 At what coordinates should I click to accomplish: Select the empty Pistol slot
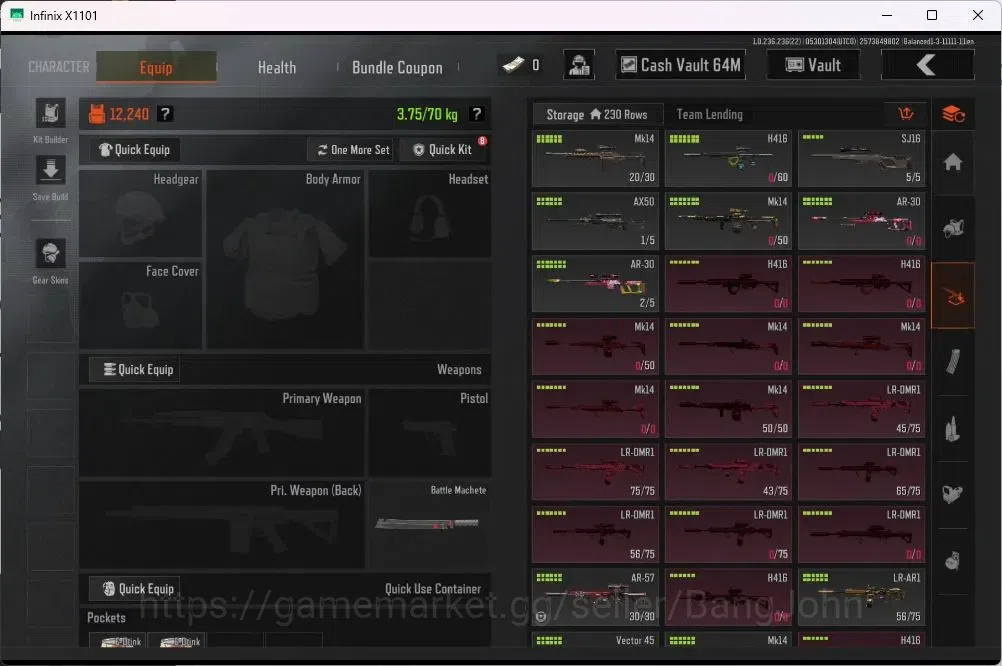pyautogui.click(x=430, y=433)
